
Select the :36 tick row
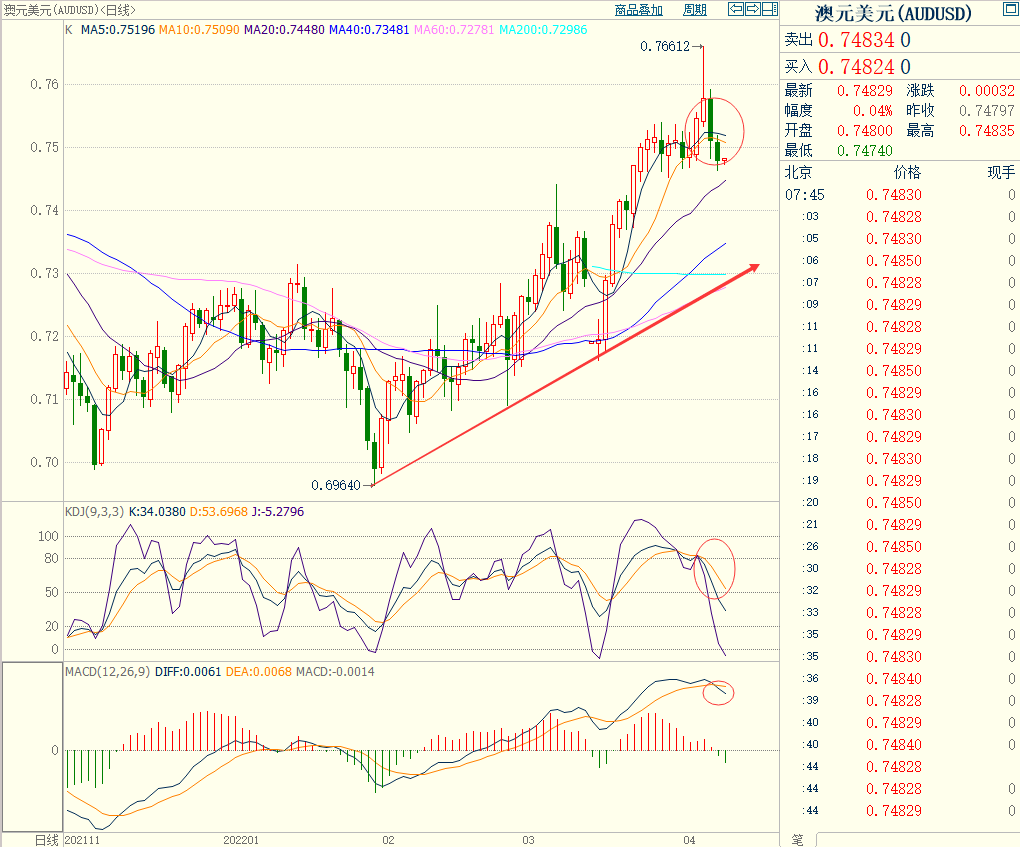pos(900,679)
